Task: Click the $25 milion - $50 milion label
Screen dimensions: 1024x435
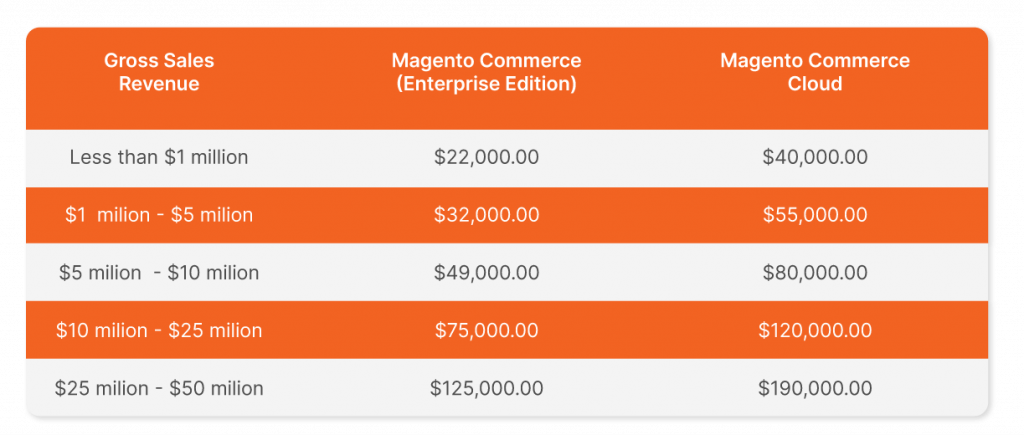Action: point(159,389)
